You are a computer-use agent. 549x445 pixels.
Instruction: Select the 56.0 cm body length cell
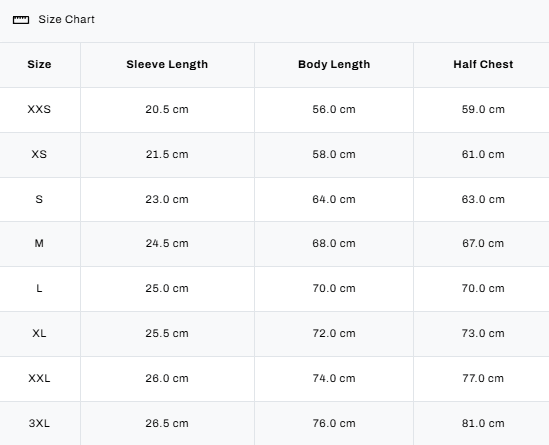tap(334, 109)
